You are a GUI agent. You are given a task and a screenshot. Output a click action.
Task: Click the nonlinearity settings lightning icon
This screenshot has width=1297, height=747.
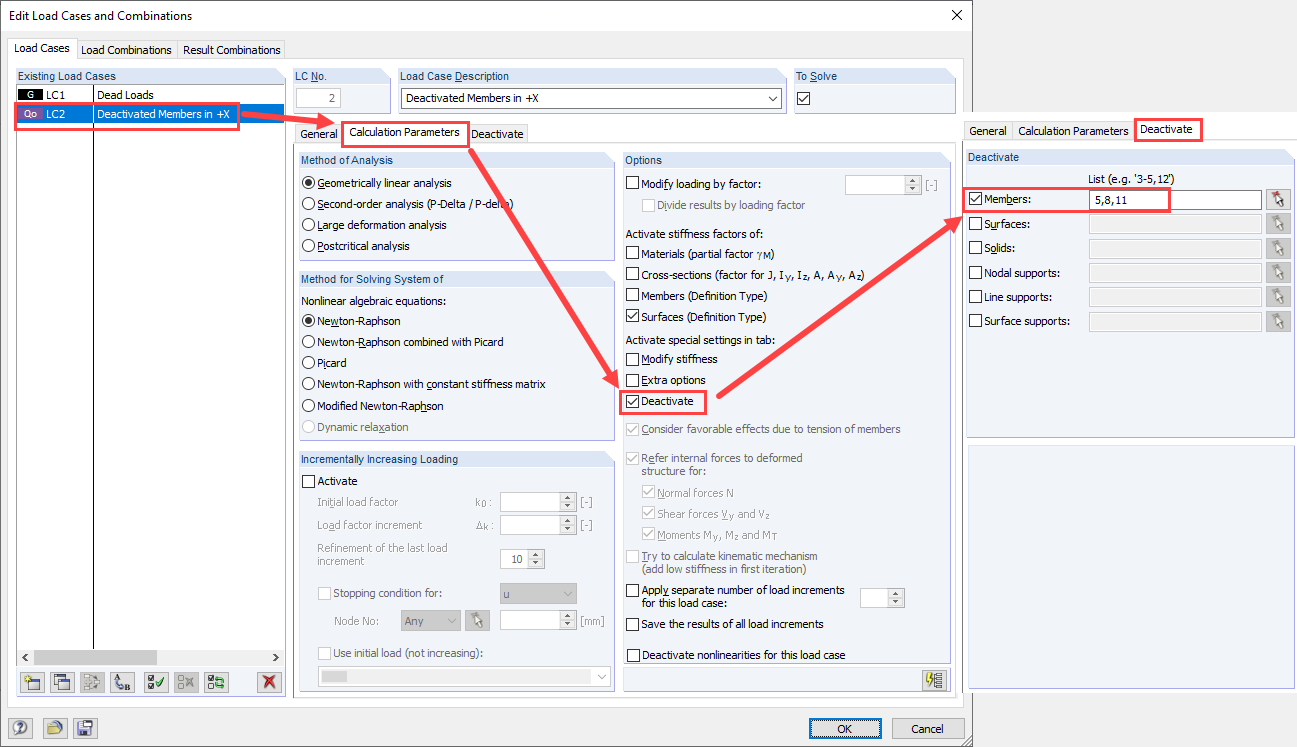click(x=935, y=680)
